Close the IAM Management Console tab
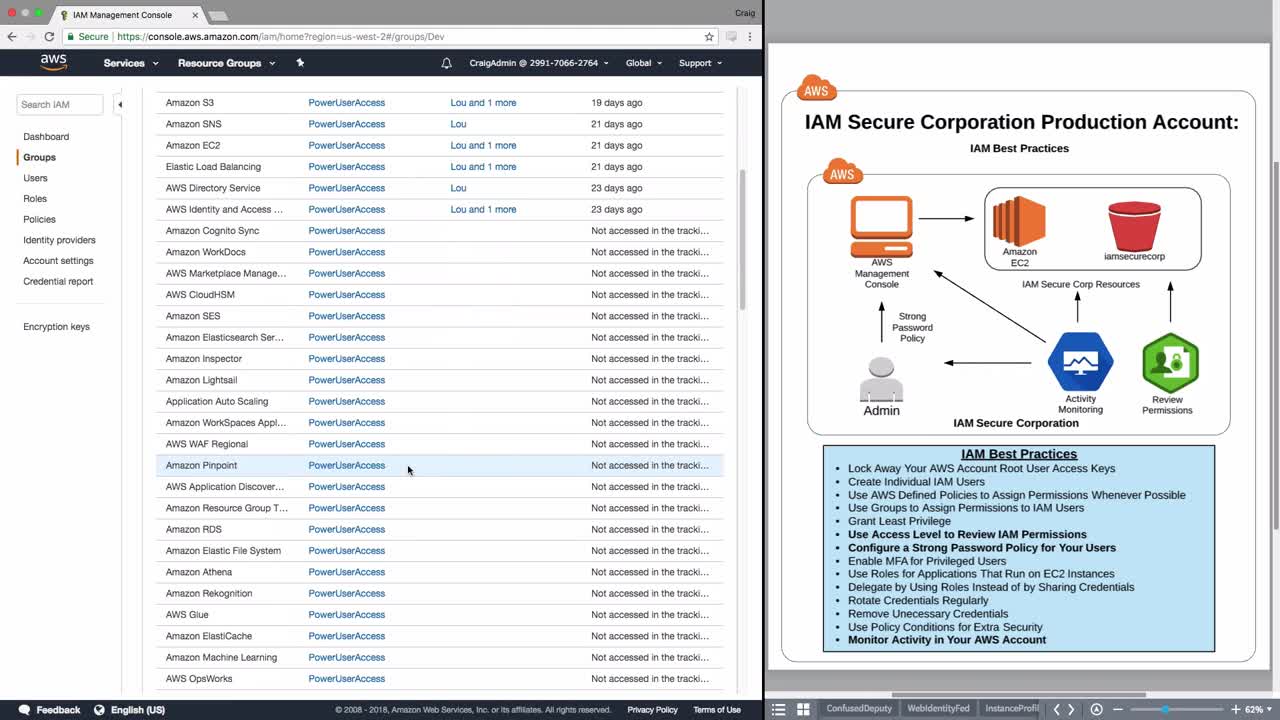This screenshot has height=720, width=1280. [194, 15]
